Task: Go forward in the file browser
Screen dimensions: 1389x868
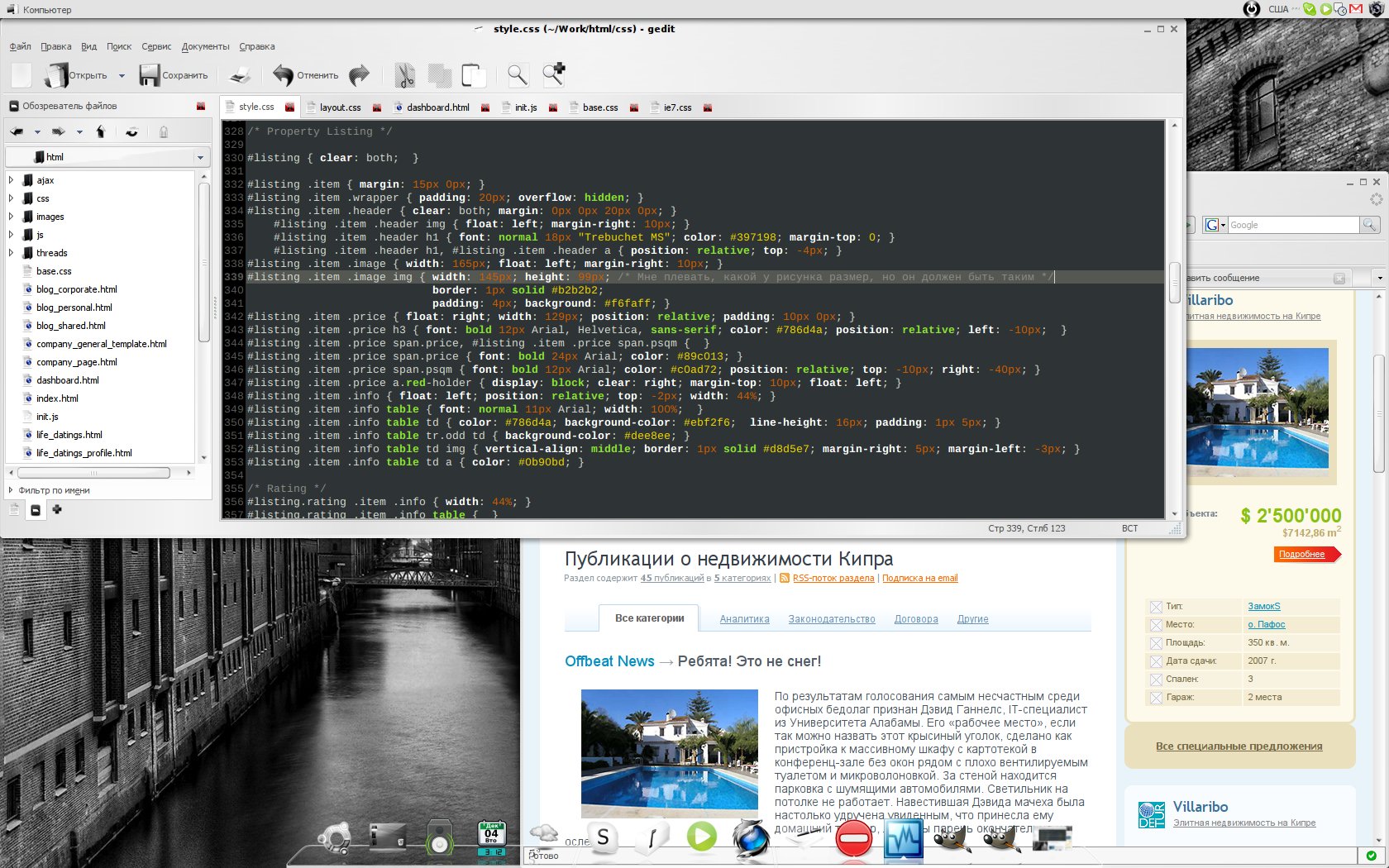Action: point(58,131)
